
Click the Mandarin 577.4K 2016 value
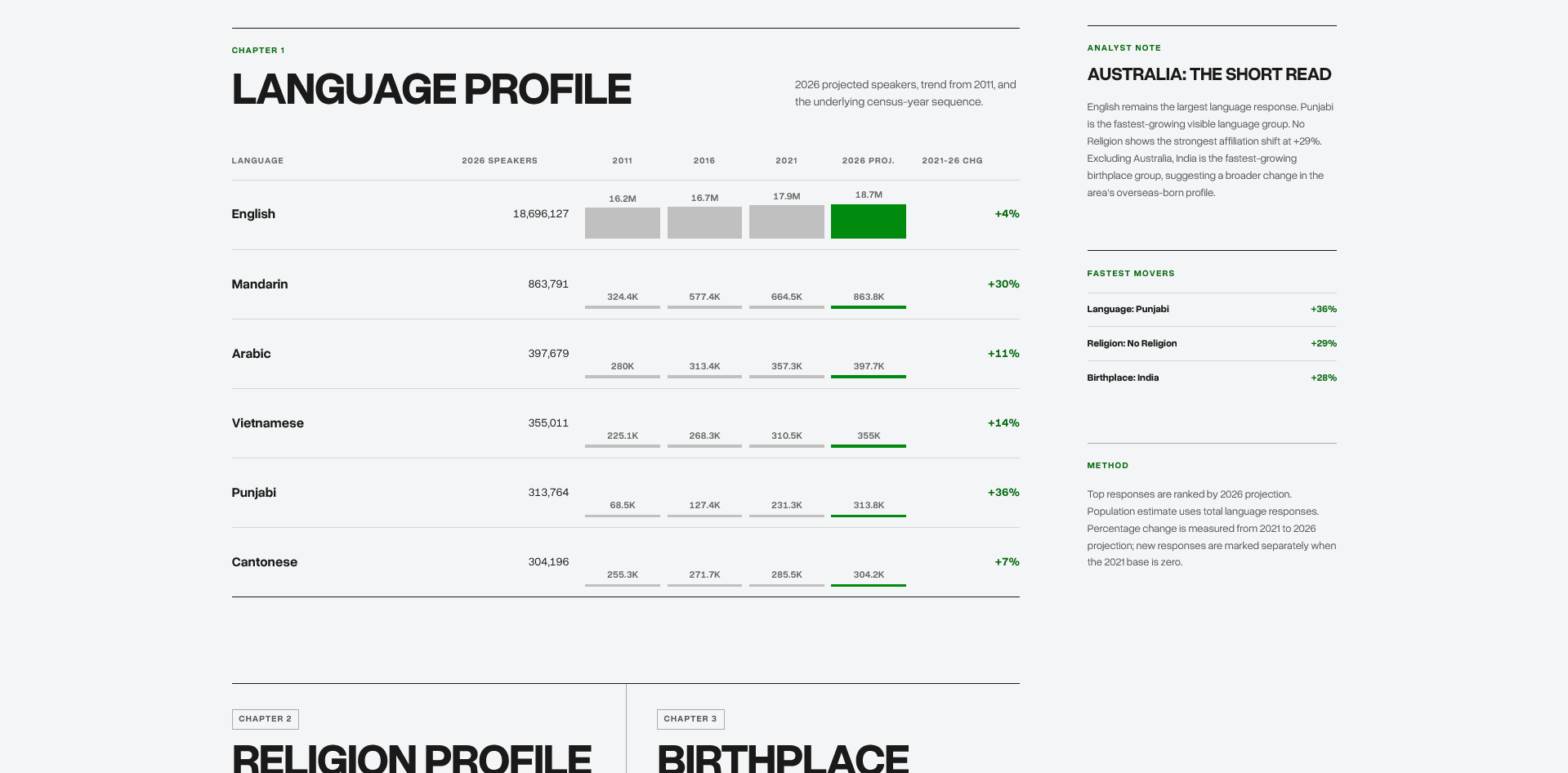tap(704, 297)
